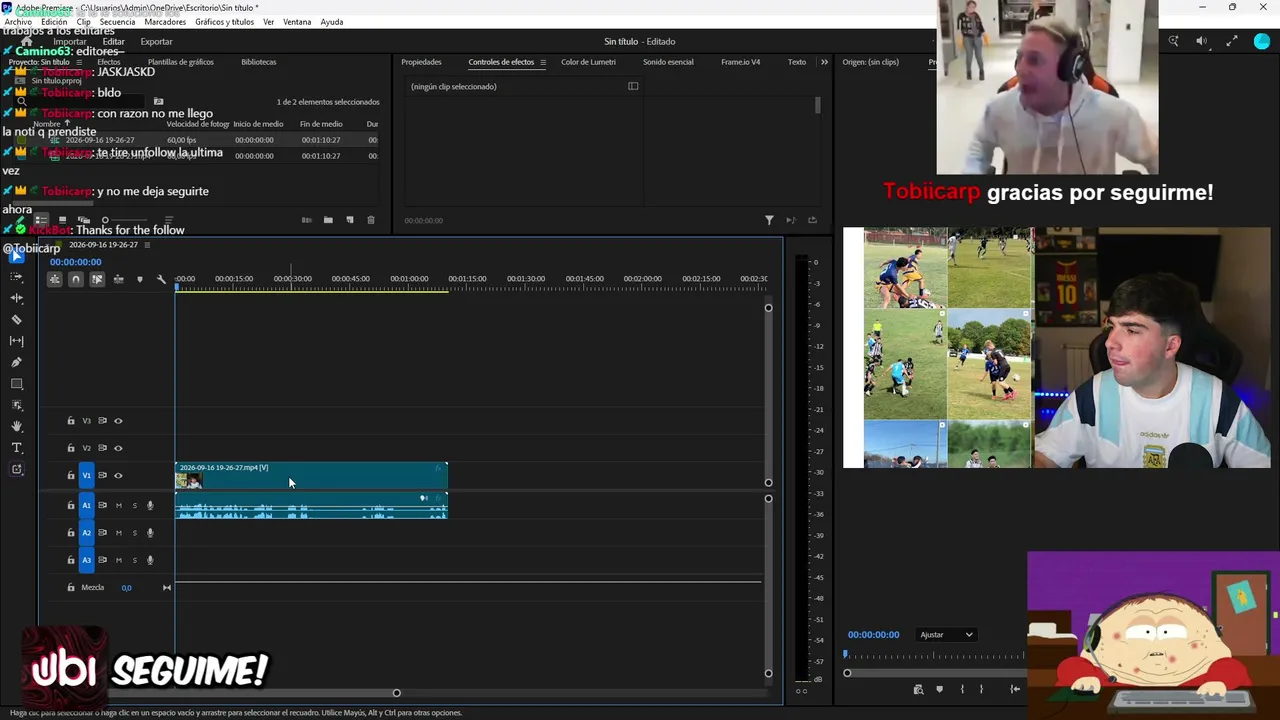The image size is (1280, 720).
Task: Open the Ajustar zoom dropdown
Action: [946, 635]
